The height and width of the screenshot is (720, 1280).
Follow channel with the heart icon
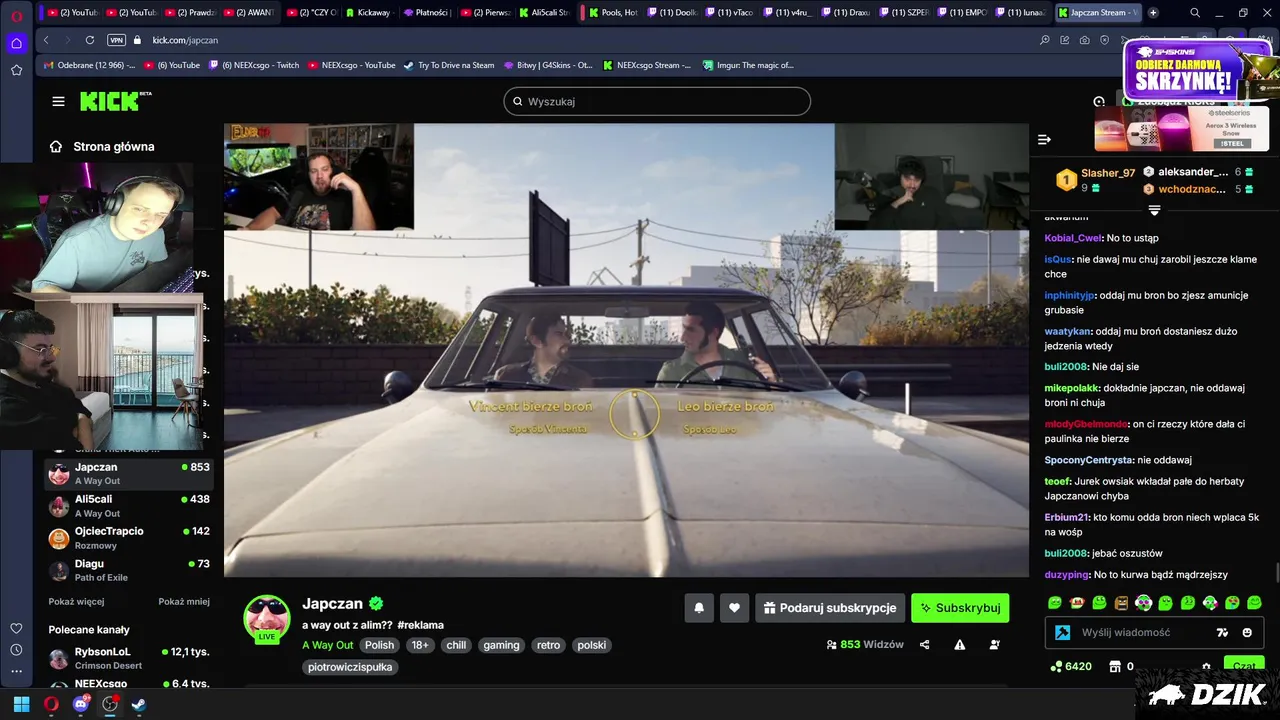point(734,607)
